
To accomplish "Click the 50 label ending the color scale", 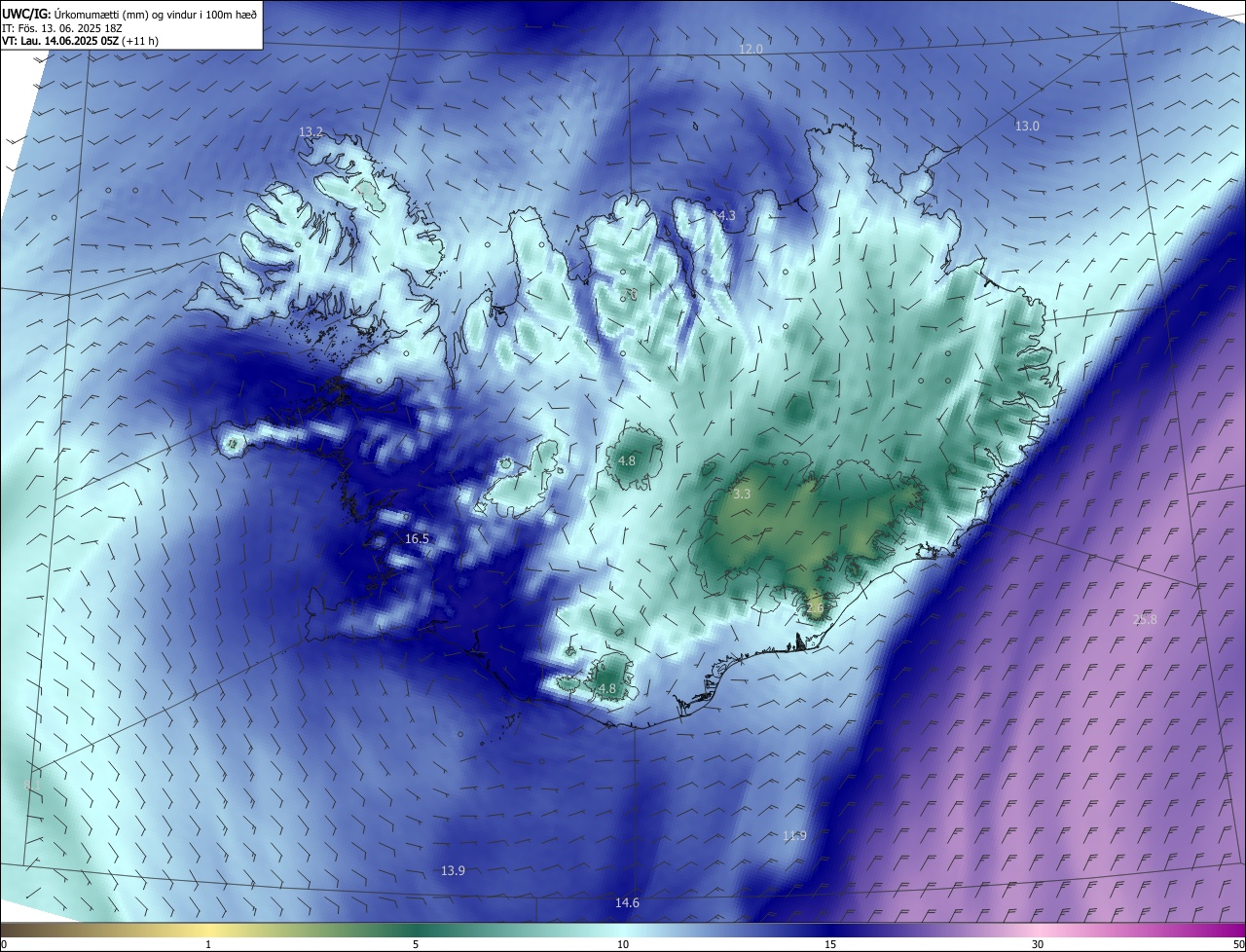I will 1238,944.
